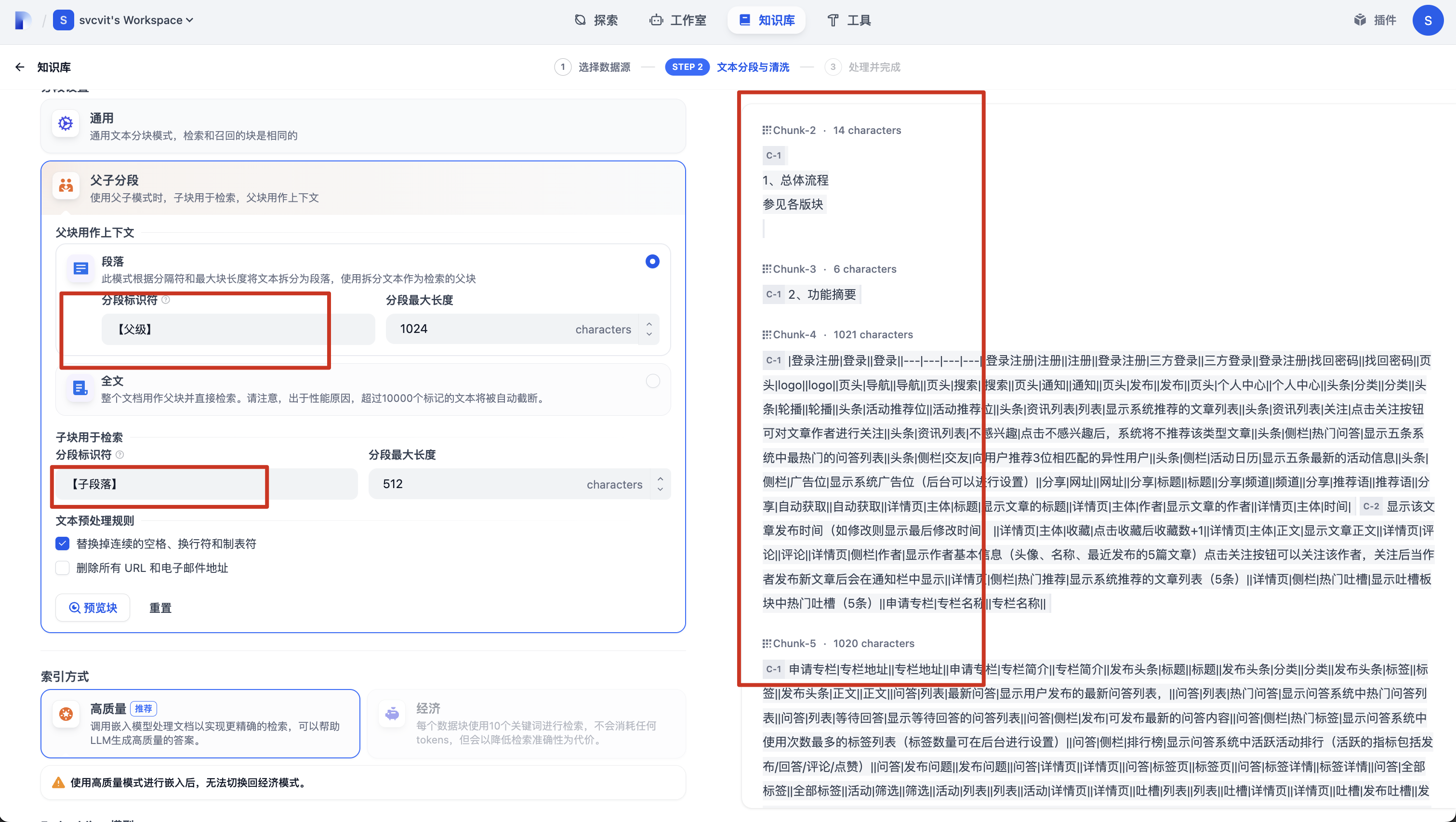
Task: Uncheck 替换掉连续的空格、换行符和制表符
Action: (63, 544)
